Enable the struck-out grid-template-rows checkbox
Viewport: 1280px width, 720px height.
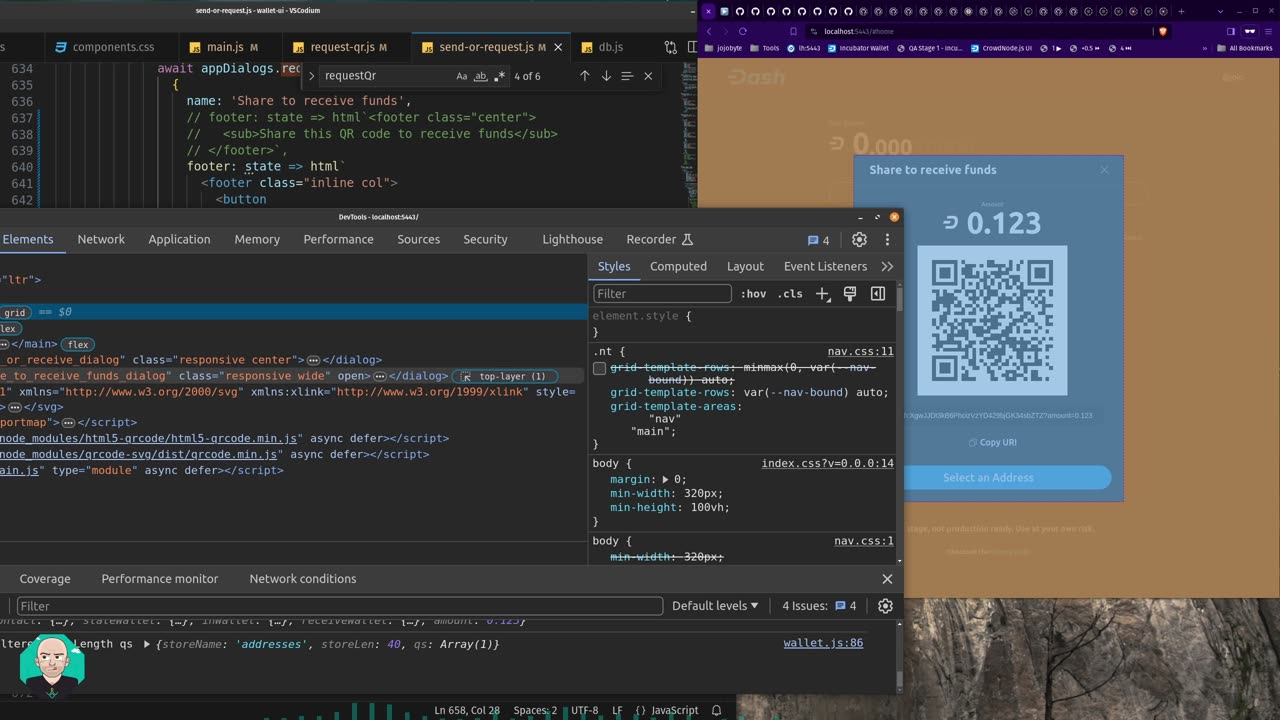(x=599, y=368)
